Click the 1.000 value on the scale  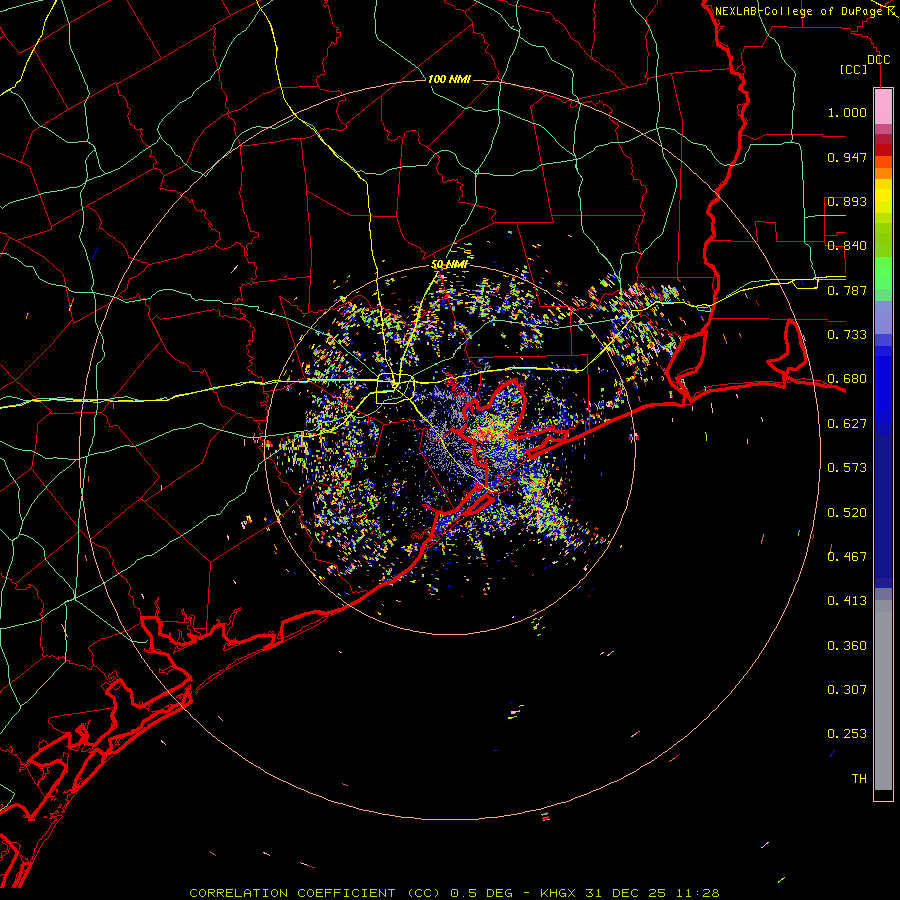847,112
